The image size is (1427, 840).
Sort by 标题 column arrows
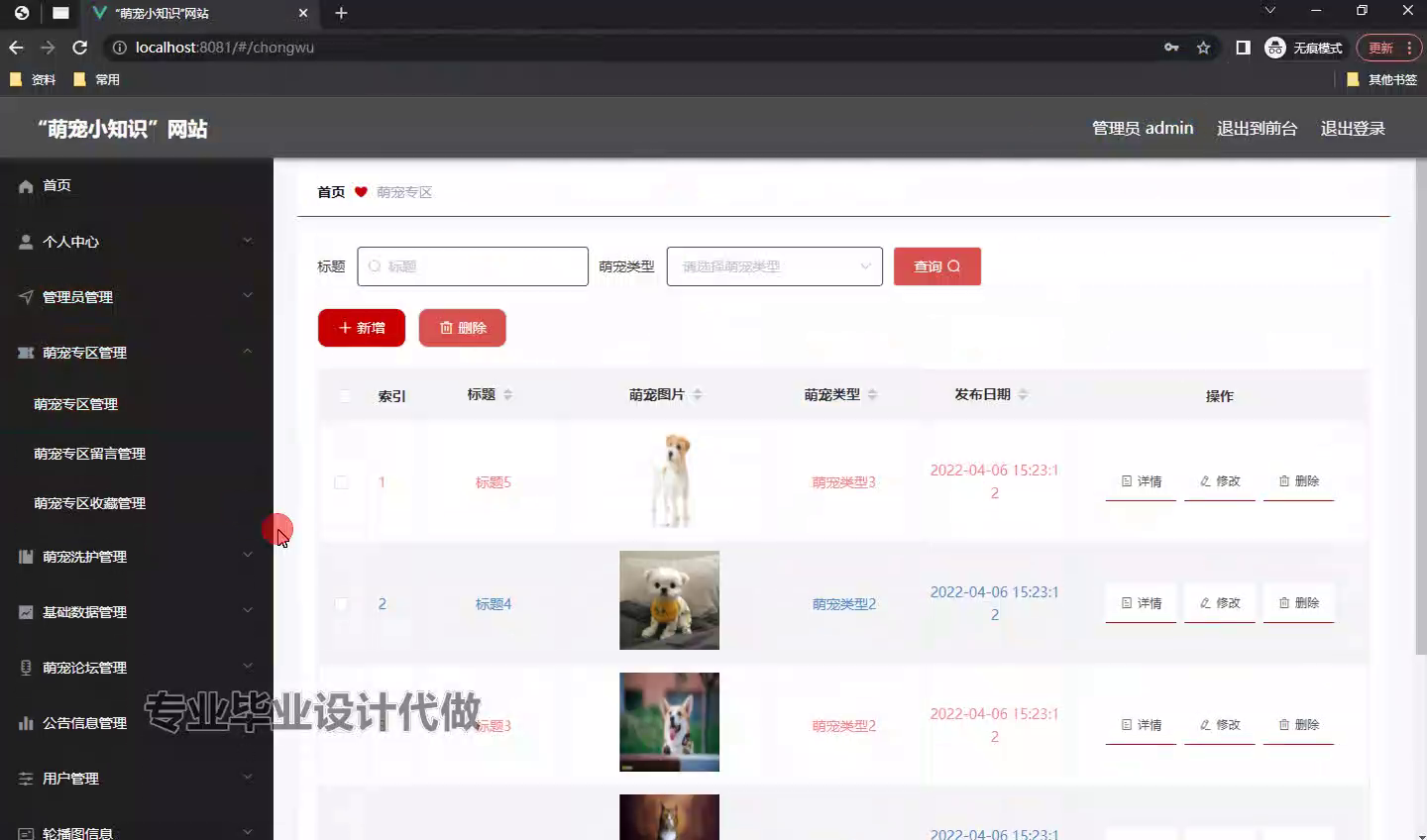tap(507, 394)
